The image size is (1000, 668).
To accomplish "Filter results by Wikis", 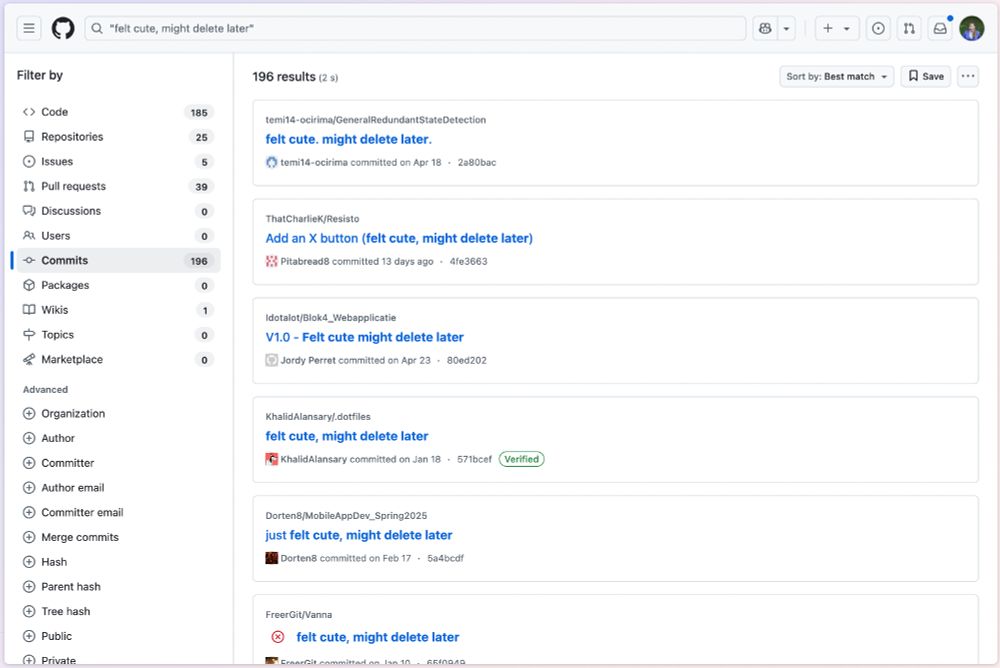I will click(x=118, y=310).
